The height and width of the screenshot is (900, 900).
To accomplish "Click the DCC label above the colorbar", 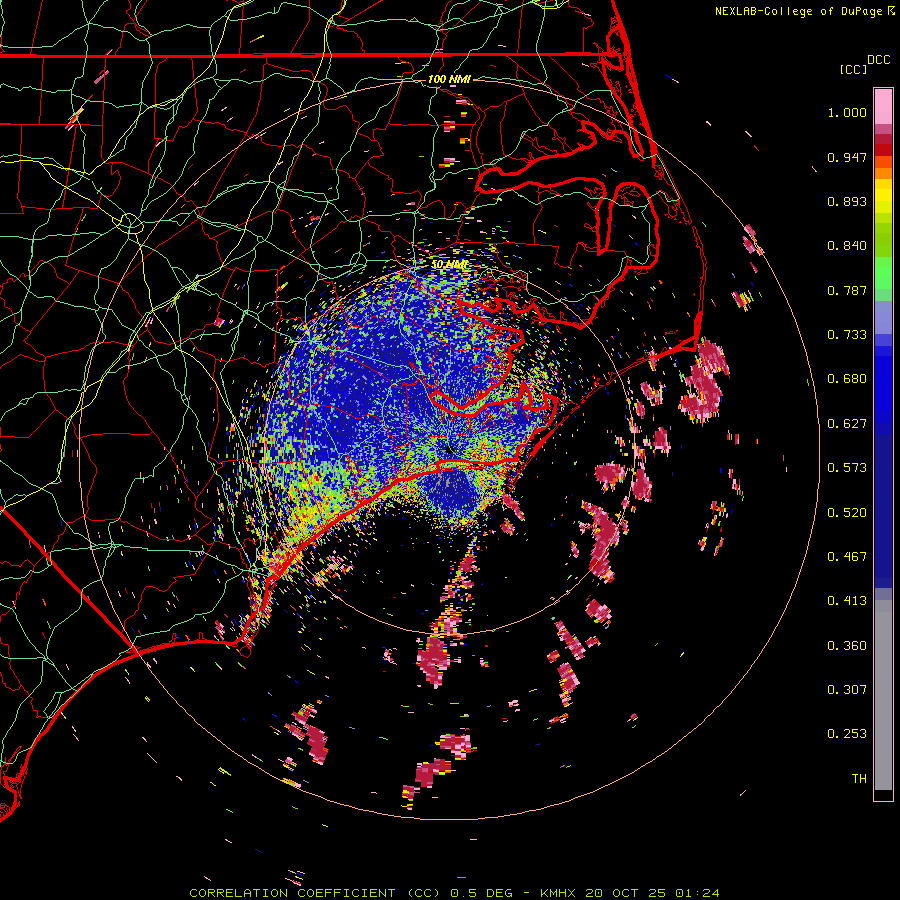I will 878,60.
